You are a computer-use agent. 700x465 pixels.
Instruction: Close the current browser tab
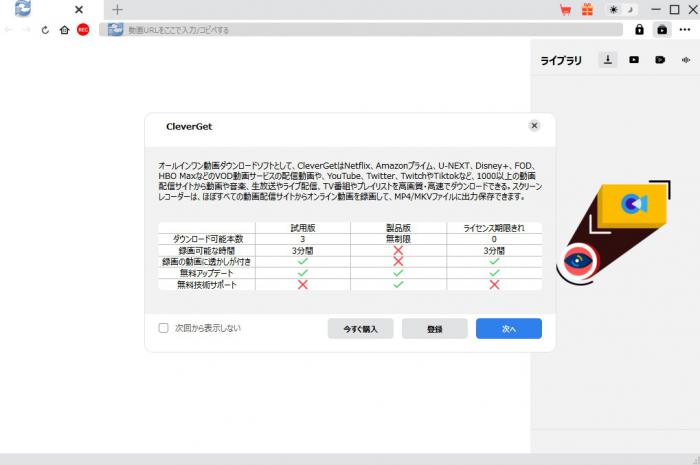click(79, 9)
